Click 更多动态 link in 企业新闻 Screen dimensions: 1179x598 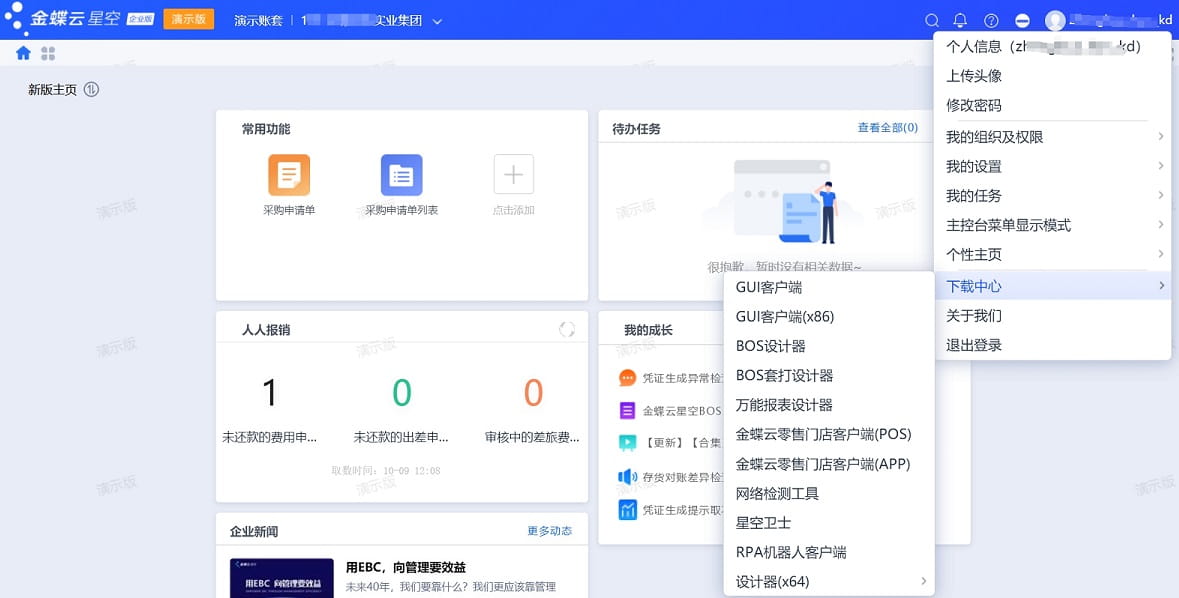(550, 531)
